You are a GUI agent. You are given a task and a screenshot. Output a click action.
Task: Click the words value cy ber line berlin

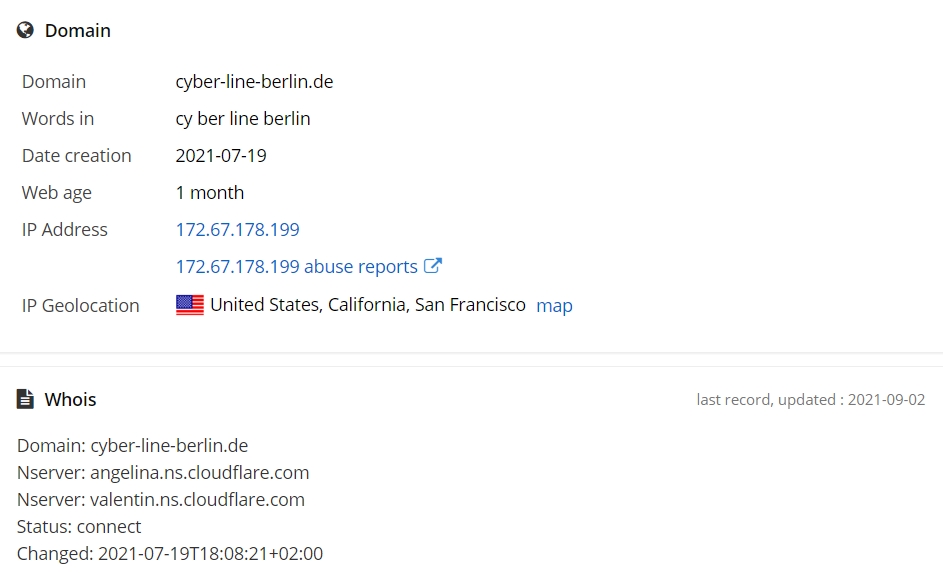pos(243,119)
